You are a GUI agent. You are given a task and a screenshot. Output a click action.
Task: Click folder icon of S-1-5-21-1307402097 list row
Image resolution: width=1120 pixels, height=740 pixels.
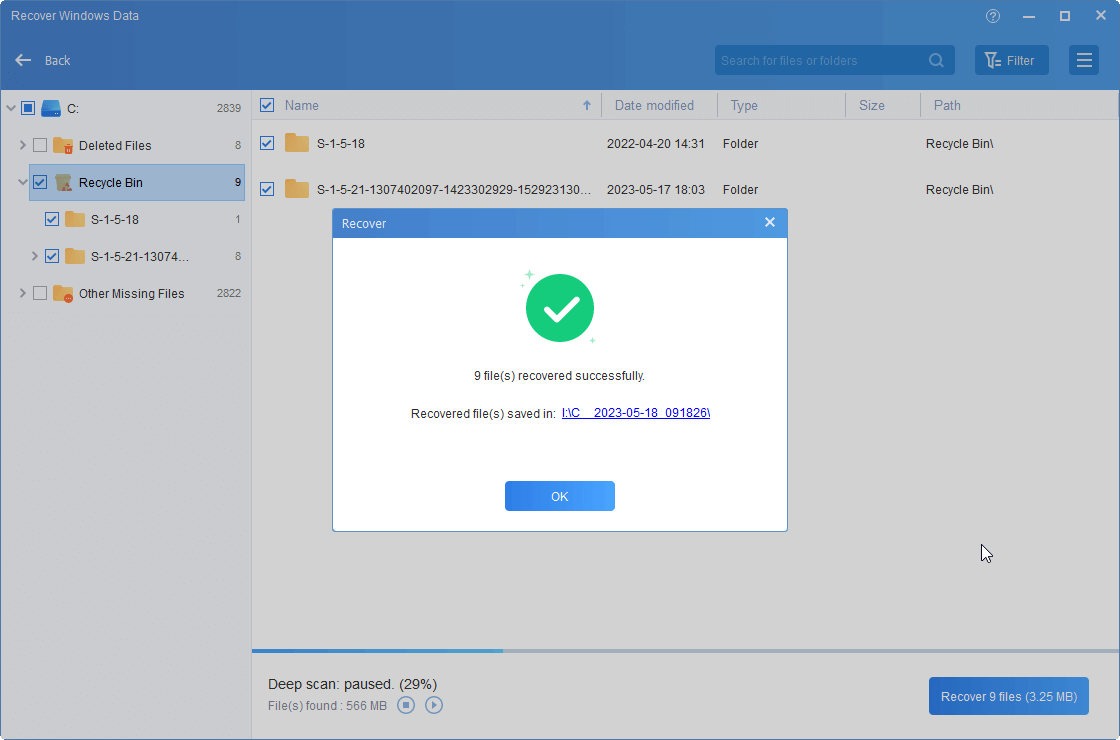point(296,189)
